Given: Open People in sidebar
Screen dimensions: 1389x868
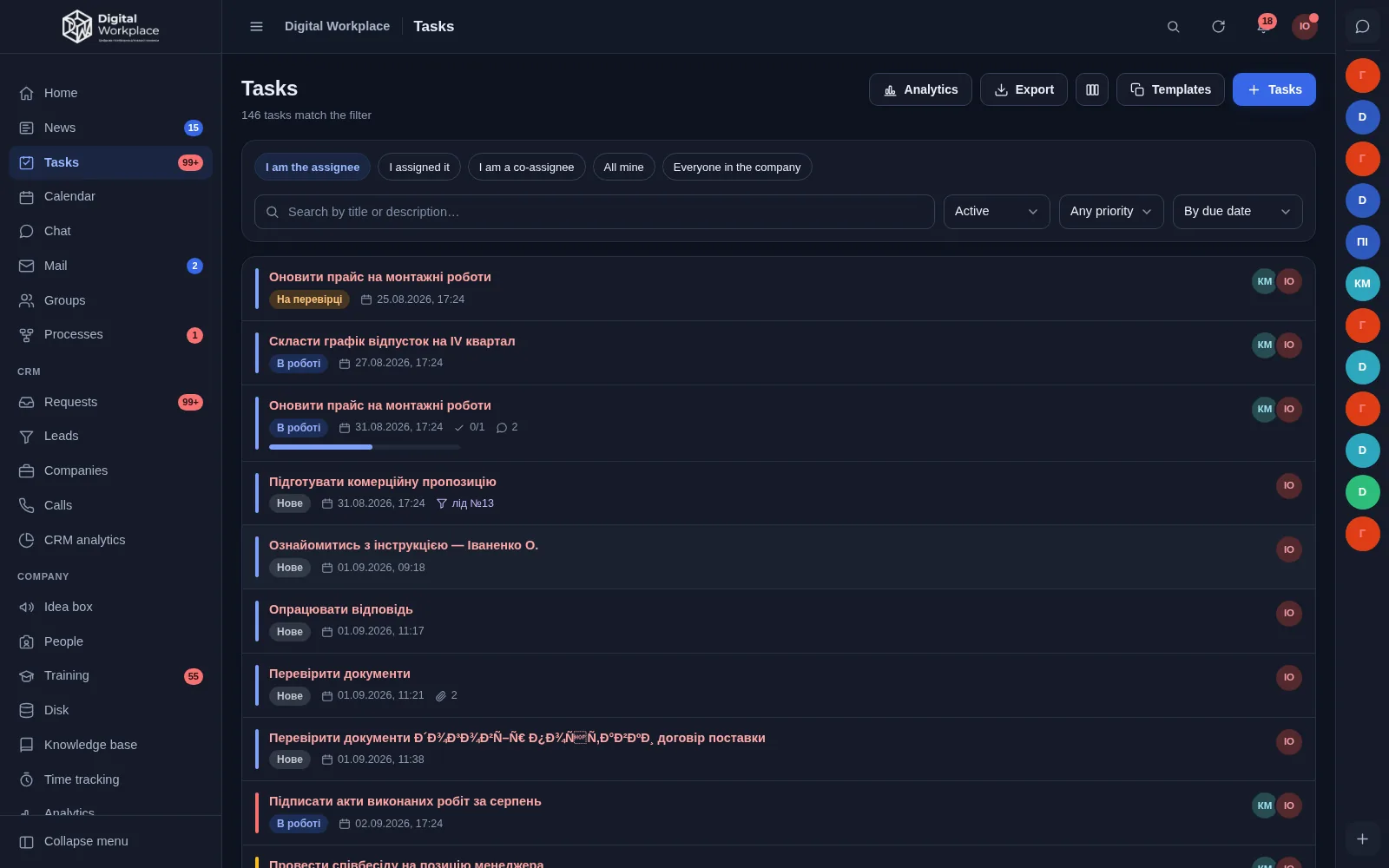Looking at the screenshot, I should pyautogui.click(x=111, y=641).
